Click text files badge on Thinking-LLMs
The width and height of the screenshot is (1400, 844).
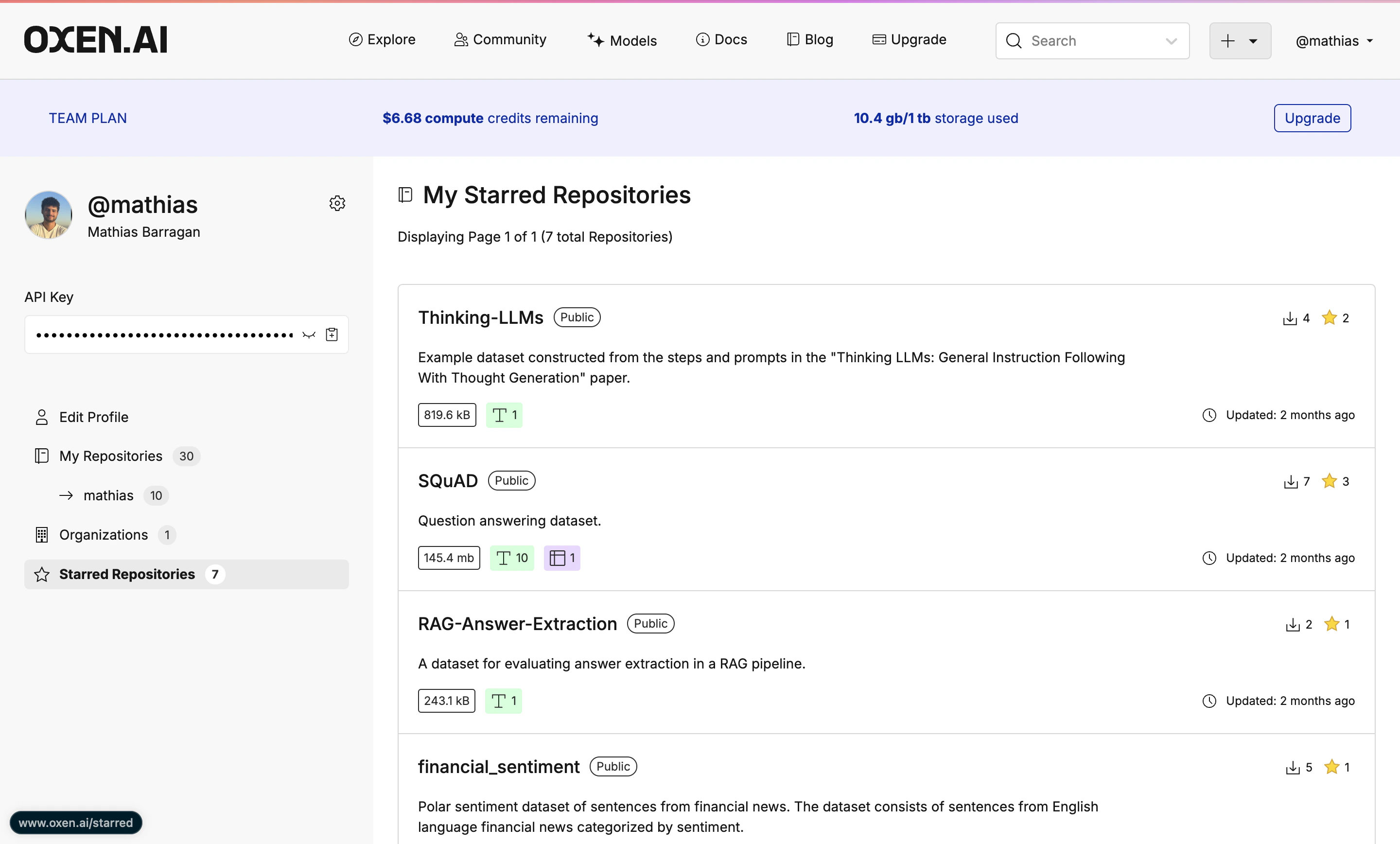504,415
